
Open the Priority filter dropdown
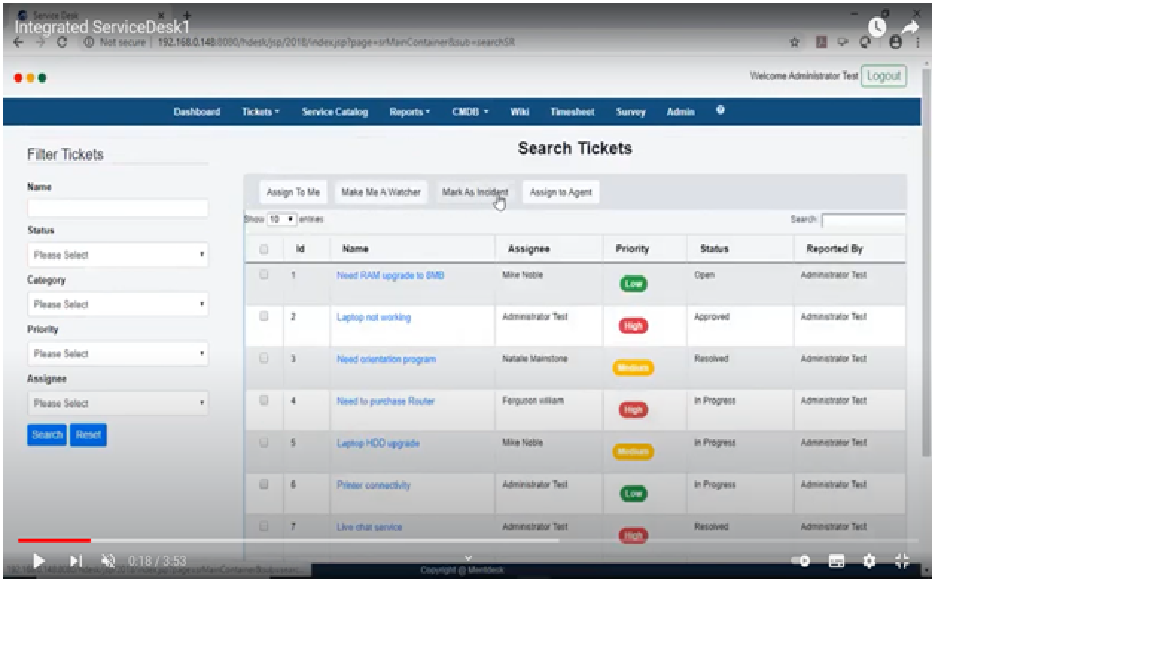click(118, 353)
